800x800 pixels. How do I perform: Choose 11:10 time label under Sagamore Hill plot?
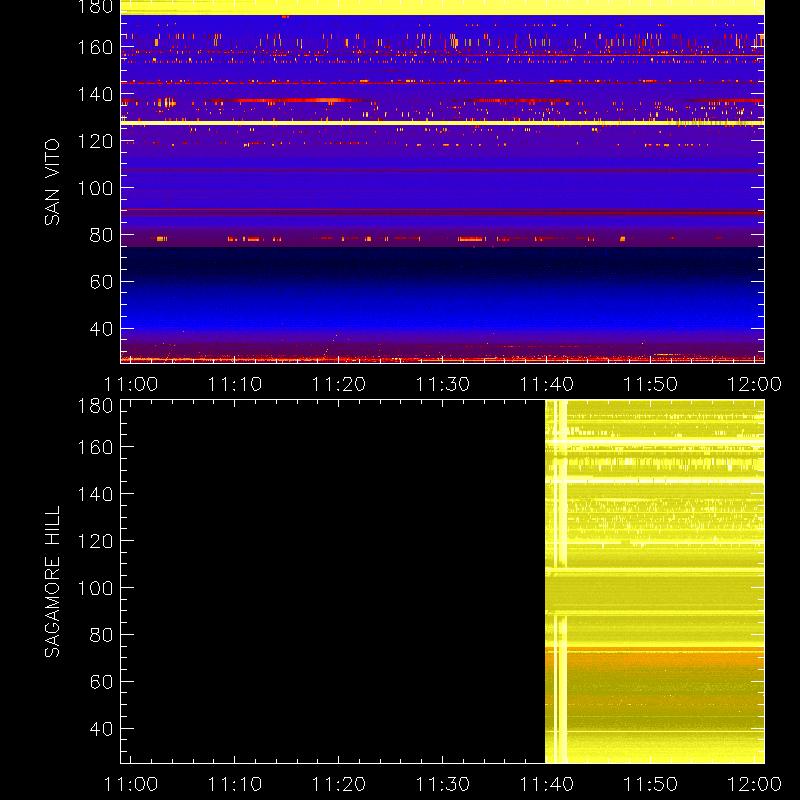click(x=235, y=784)
